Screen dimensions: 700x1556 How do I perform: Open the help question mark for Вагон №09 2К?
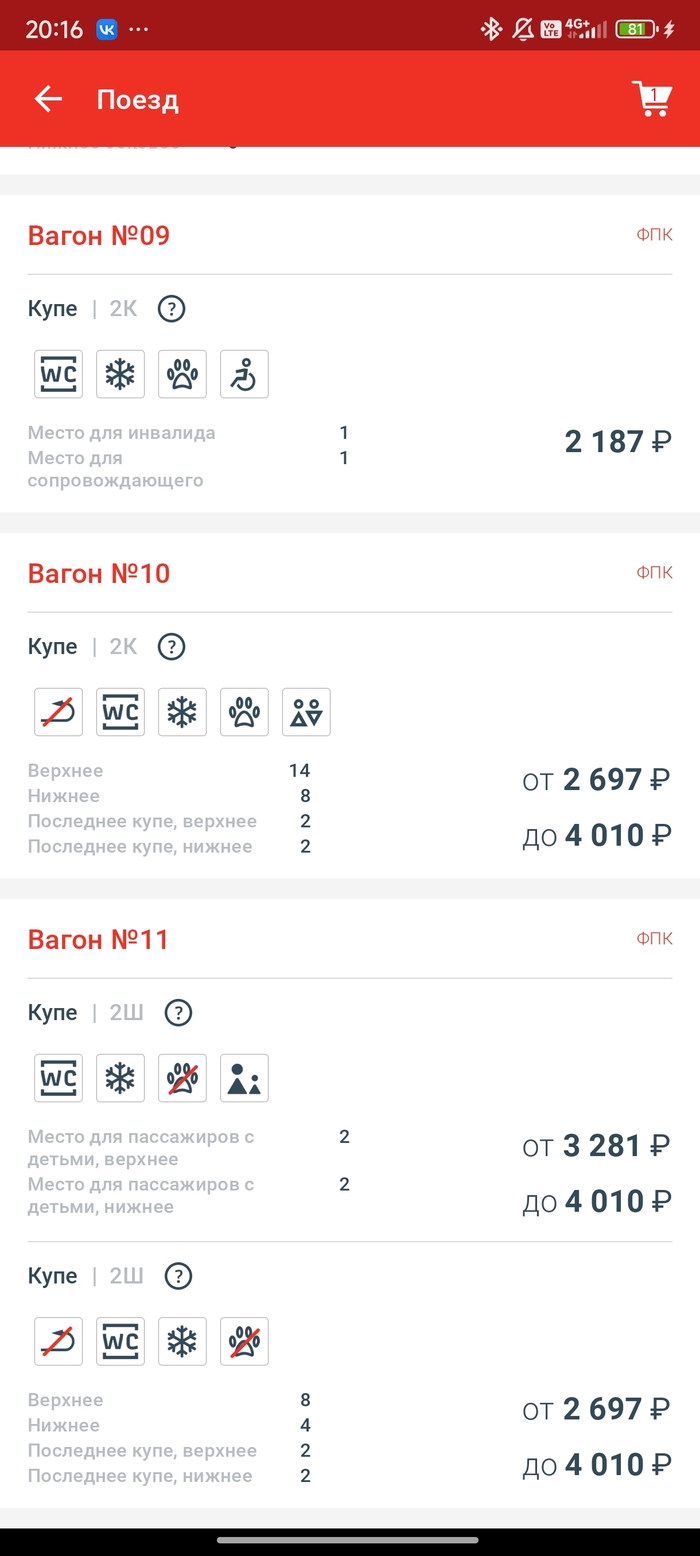click(x=172, y=309)
